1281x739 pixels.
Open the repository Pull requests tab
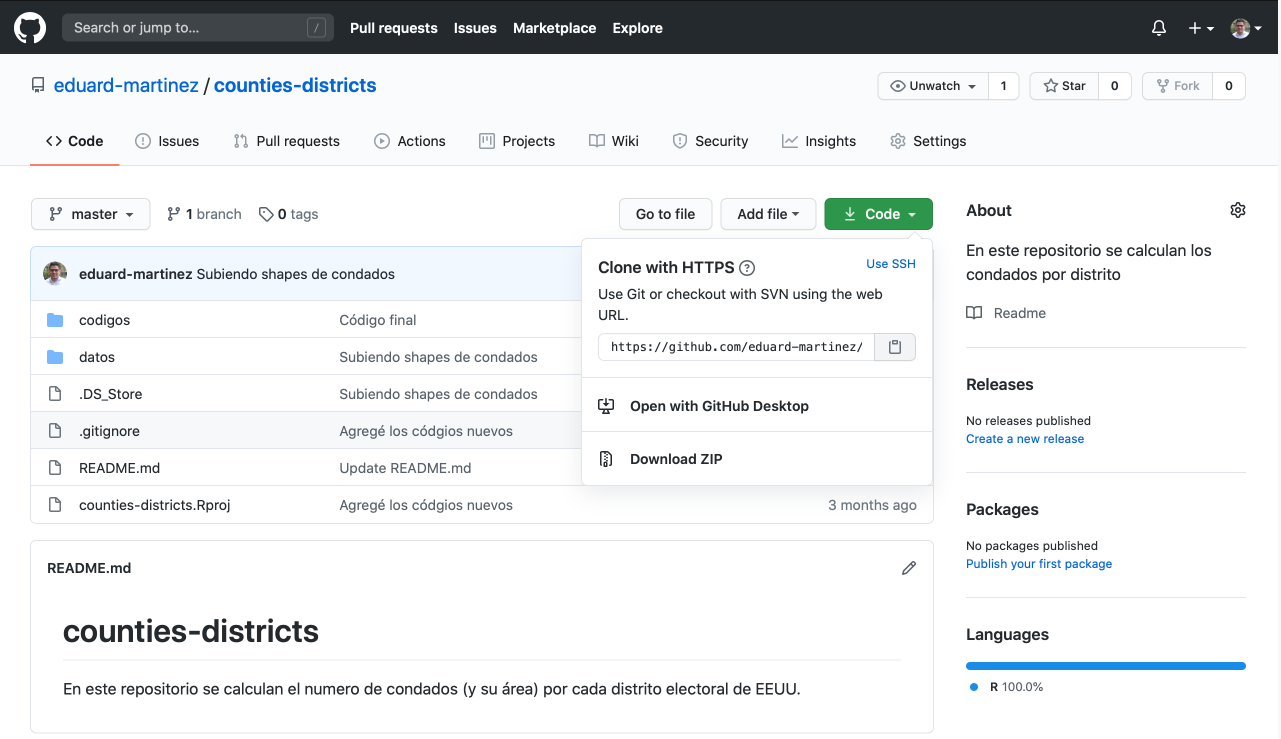coord(286,141)
